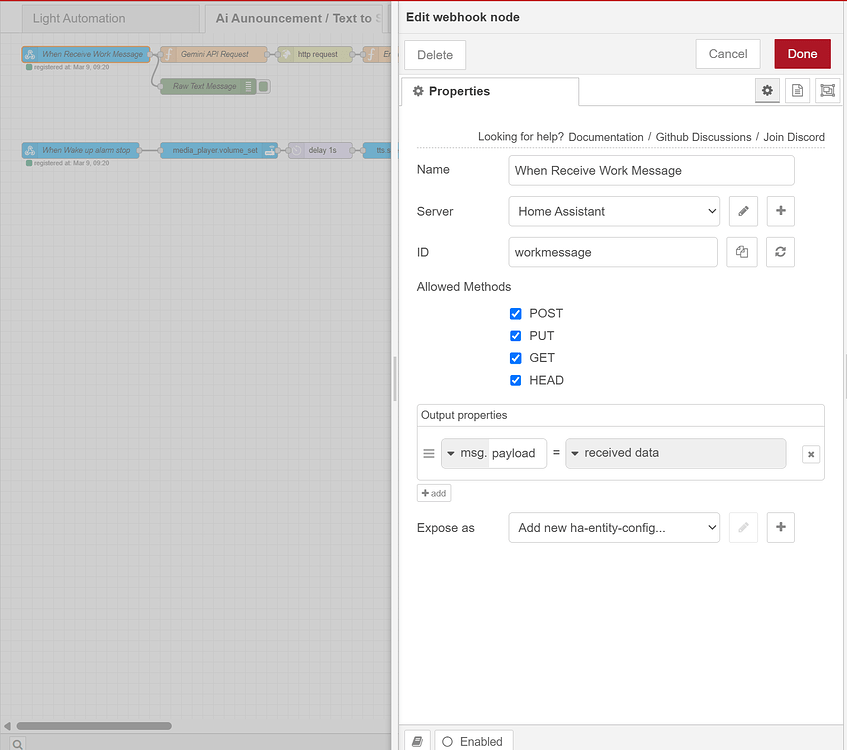847x750 pixels.
Task: Click the Cancel button
Action: click(728, 53)
